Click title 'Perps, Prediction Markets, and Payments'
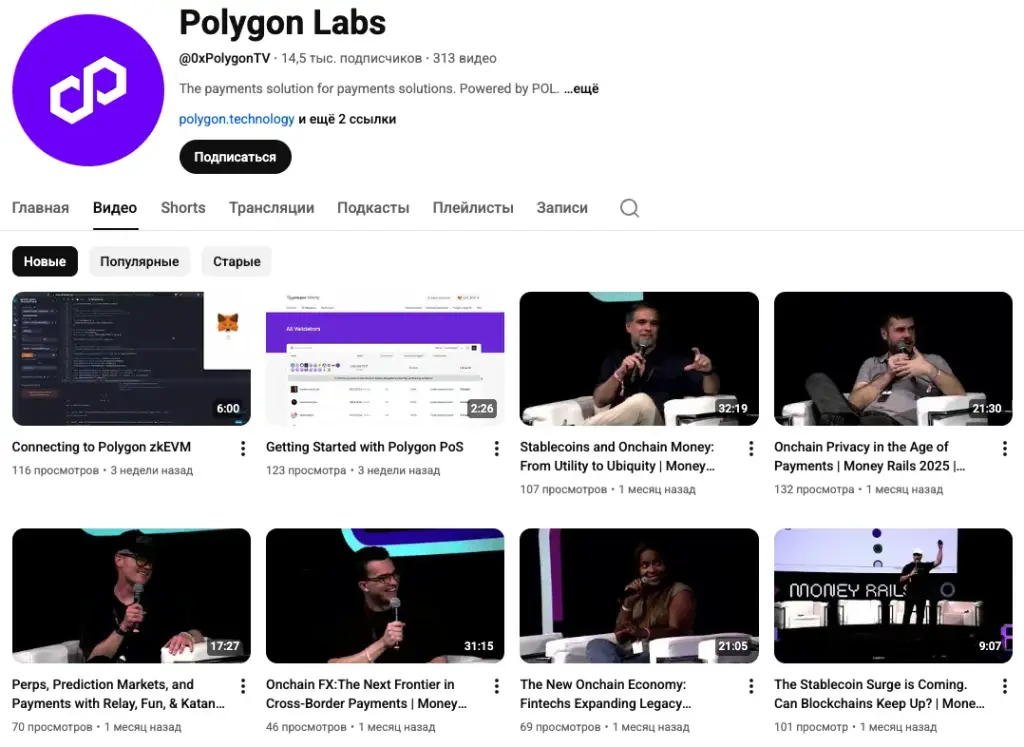Viewport: 1024px width, 747px height. tap(118, 694)
